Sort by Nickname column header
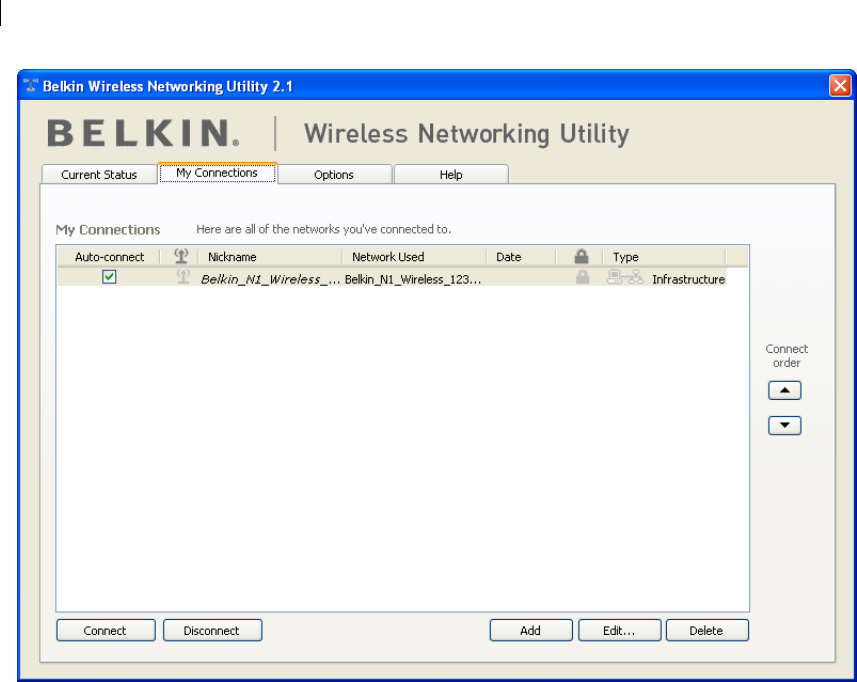Viewport: 857px width, 682px height. (270, 256)
